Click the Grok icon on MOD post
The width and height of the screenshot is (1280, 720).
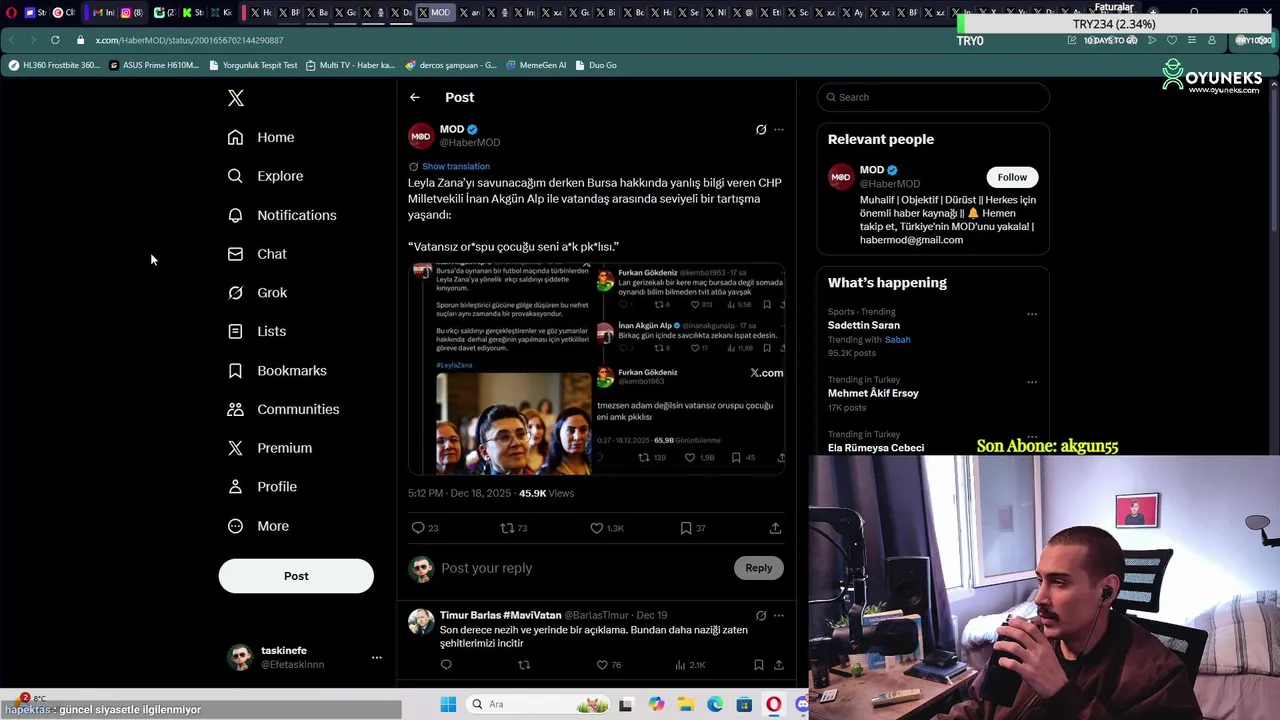pos(761,129)
